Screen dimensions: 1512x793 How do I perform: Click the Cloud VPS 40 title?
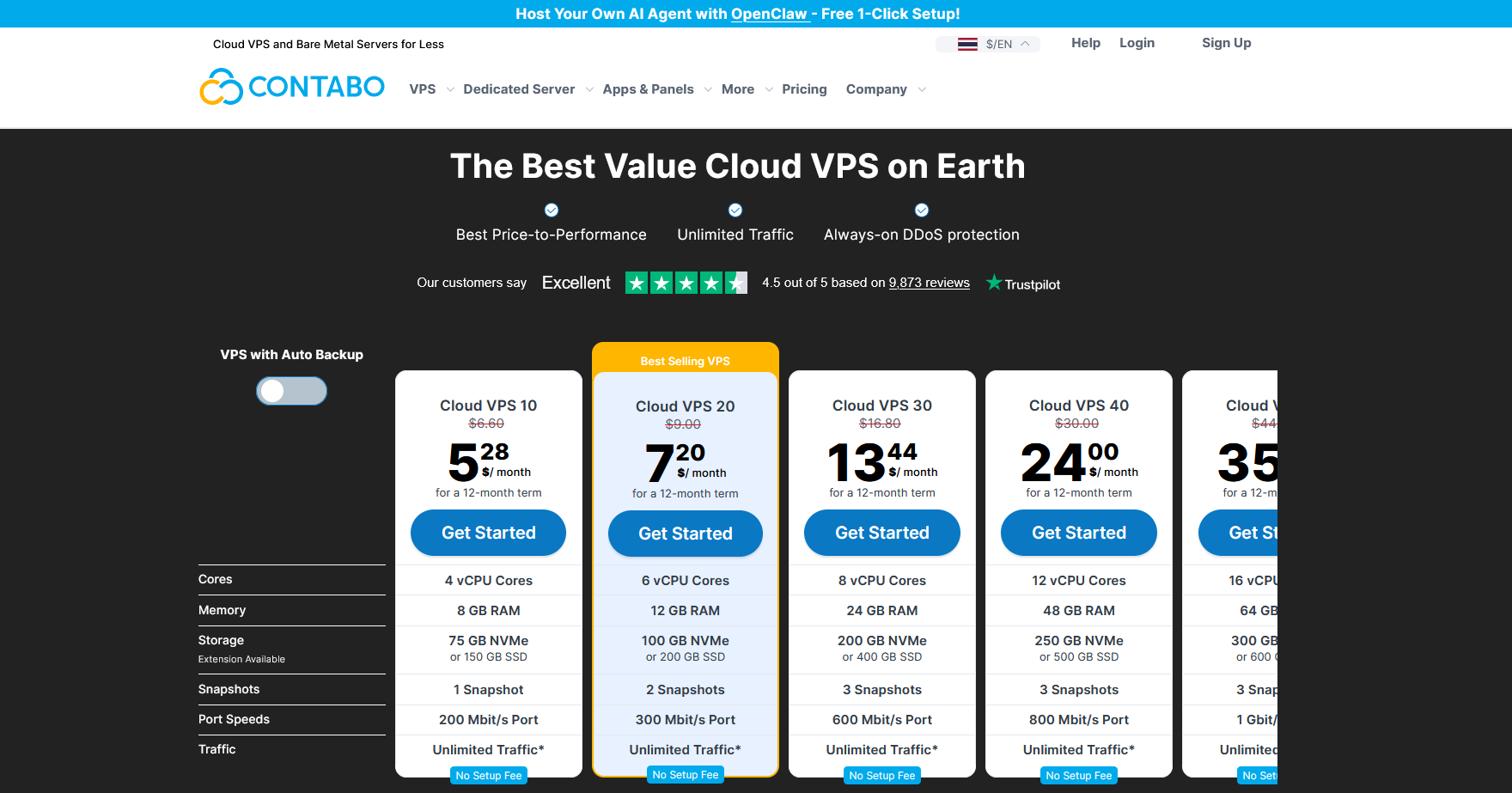1079,406
